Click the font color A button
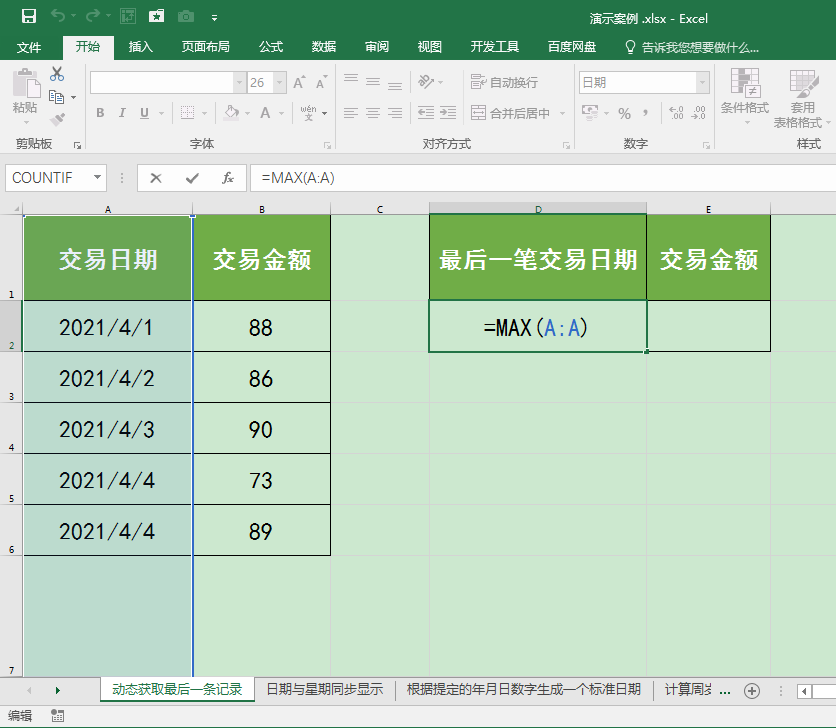The width and height of the screenshot is (836, 728). pyautogui.click(x=265, y=113)
